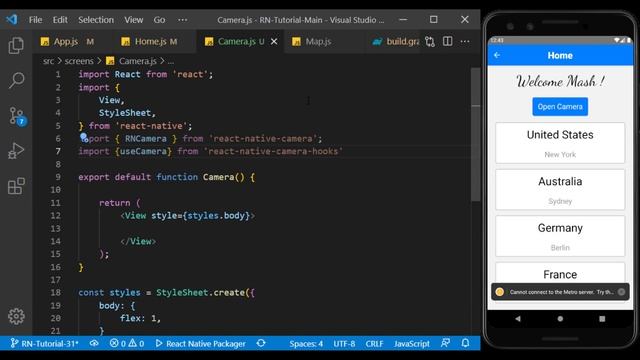This screenshot has width=640, height=360.
Task: Open editor More Actions ellipsis
Action: [465, 41]
